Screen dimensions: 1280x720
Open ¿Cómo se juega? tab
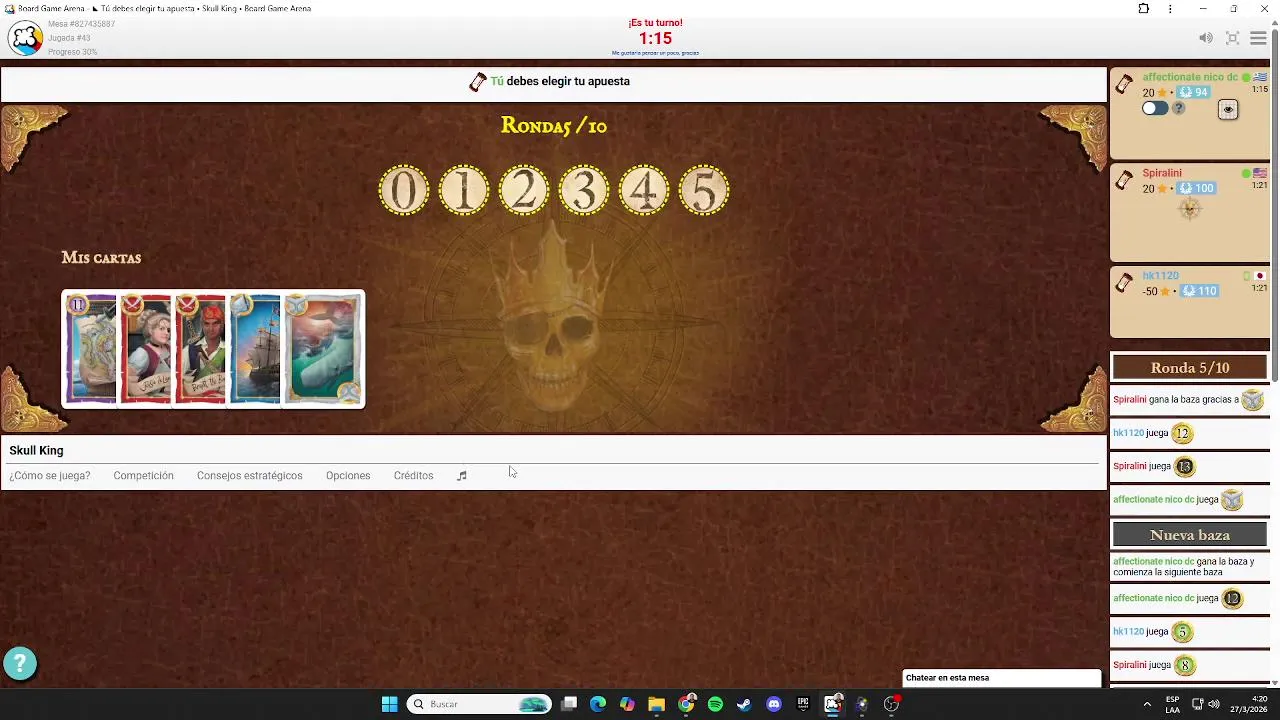[x=50, y=476]
